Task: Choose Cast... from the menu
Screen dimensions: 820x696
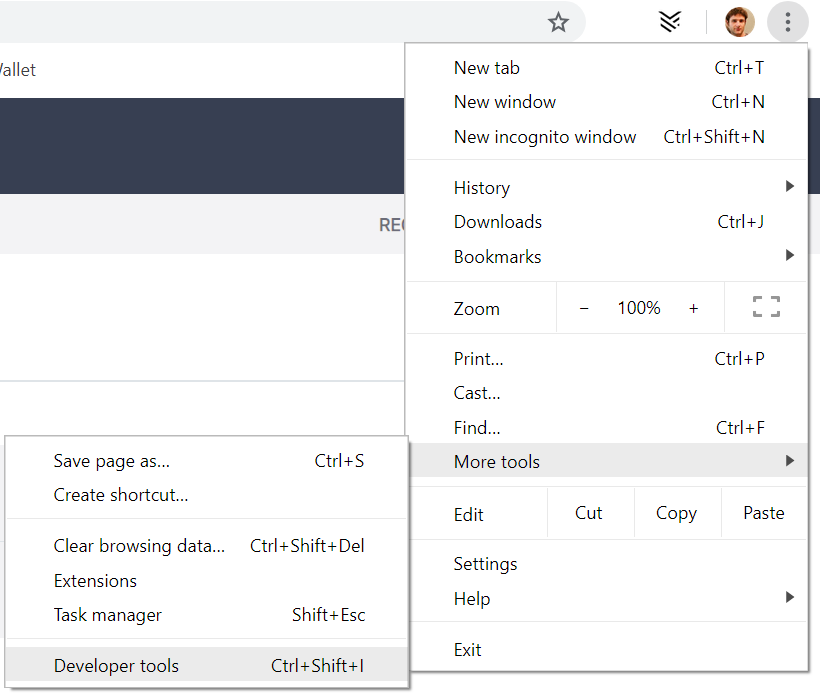Action: (608, 393)
